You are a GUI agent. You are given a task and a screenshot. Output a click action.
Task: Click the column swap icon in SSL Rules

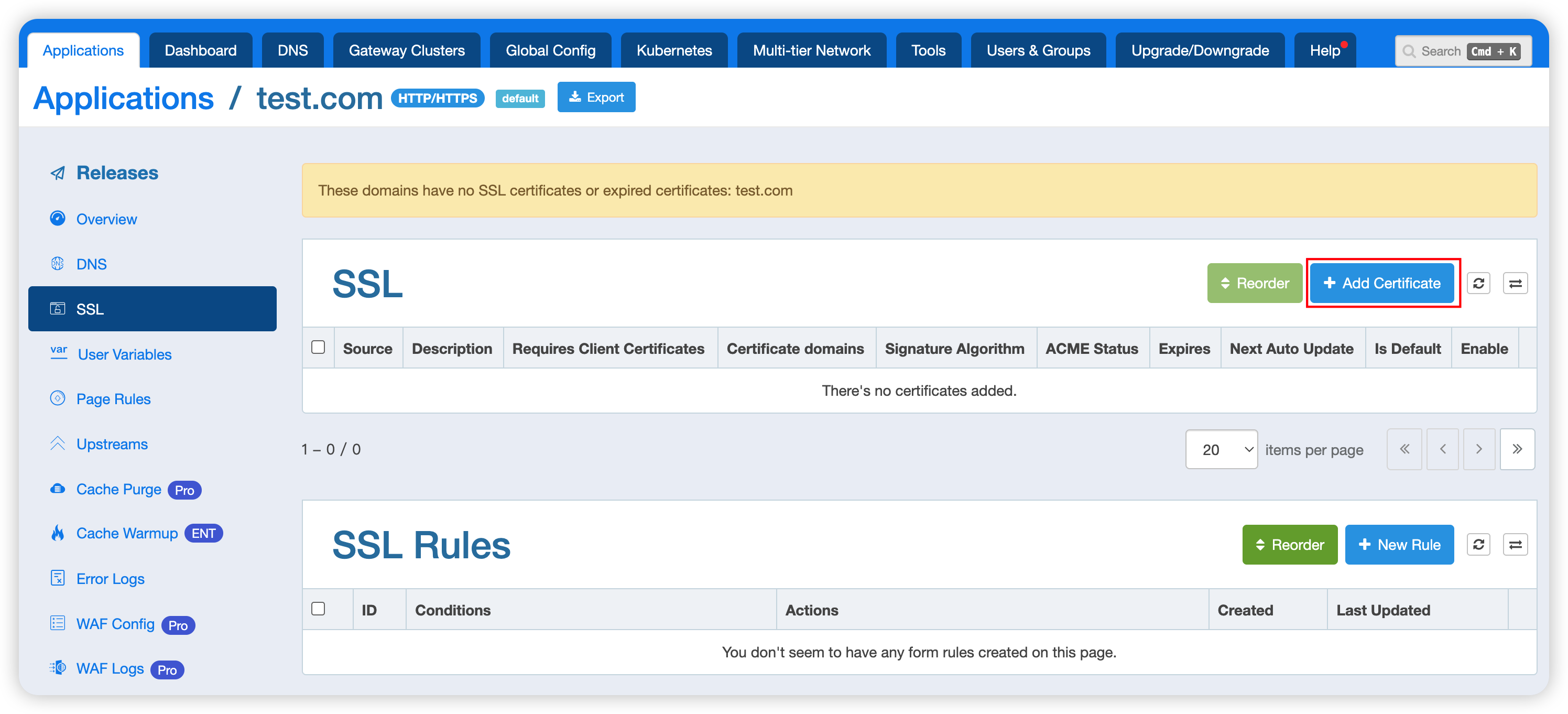[x=1515, y=545]
